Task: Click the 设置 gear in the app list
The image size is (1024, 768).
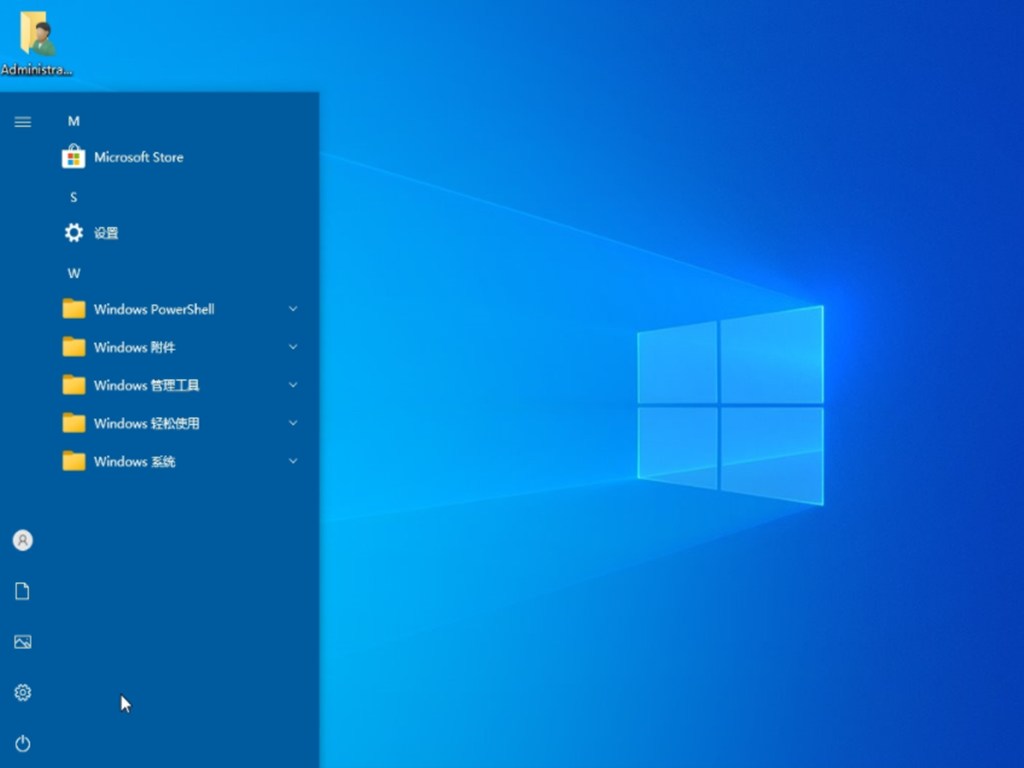Action: (x=74, y=233)
